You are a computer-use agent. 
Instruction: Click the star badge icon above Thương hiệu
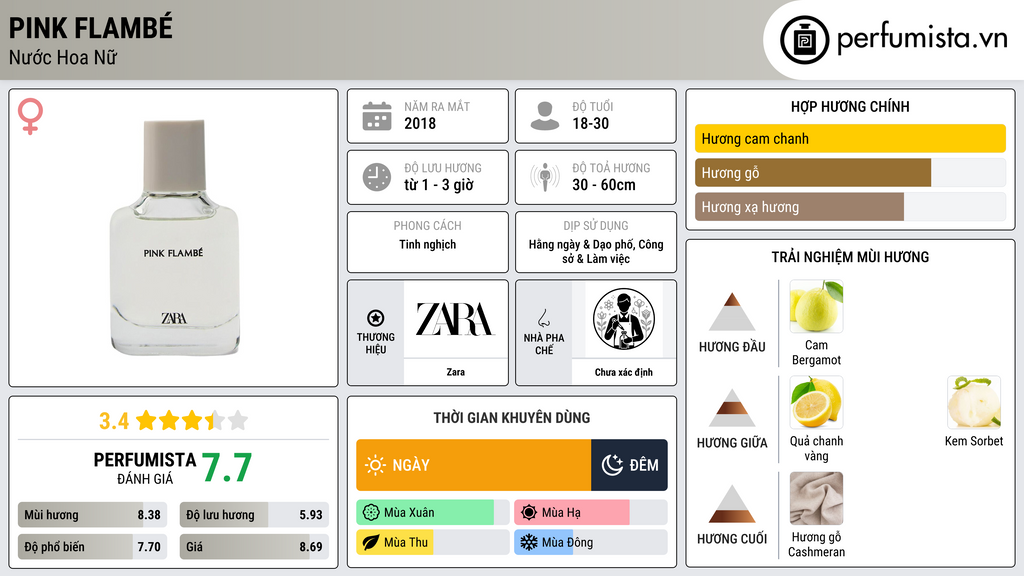tap(376, 318)
